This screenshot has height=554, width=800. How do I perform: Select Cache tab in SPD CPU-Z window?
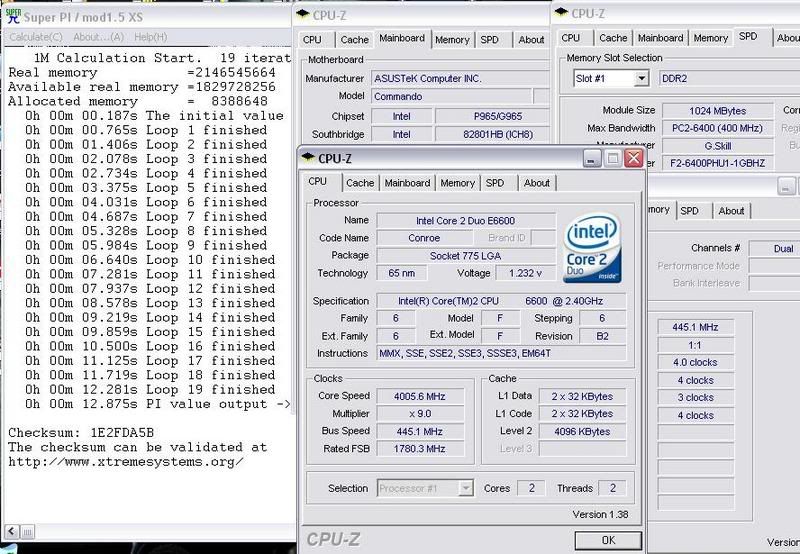pos(613,38)
